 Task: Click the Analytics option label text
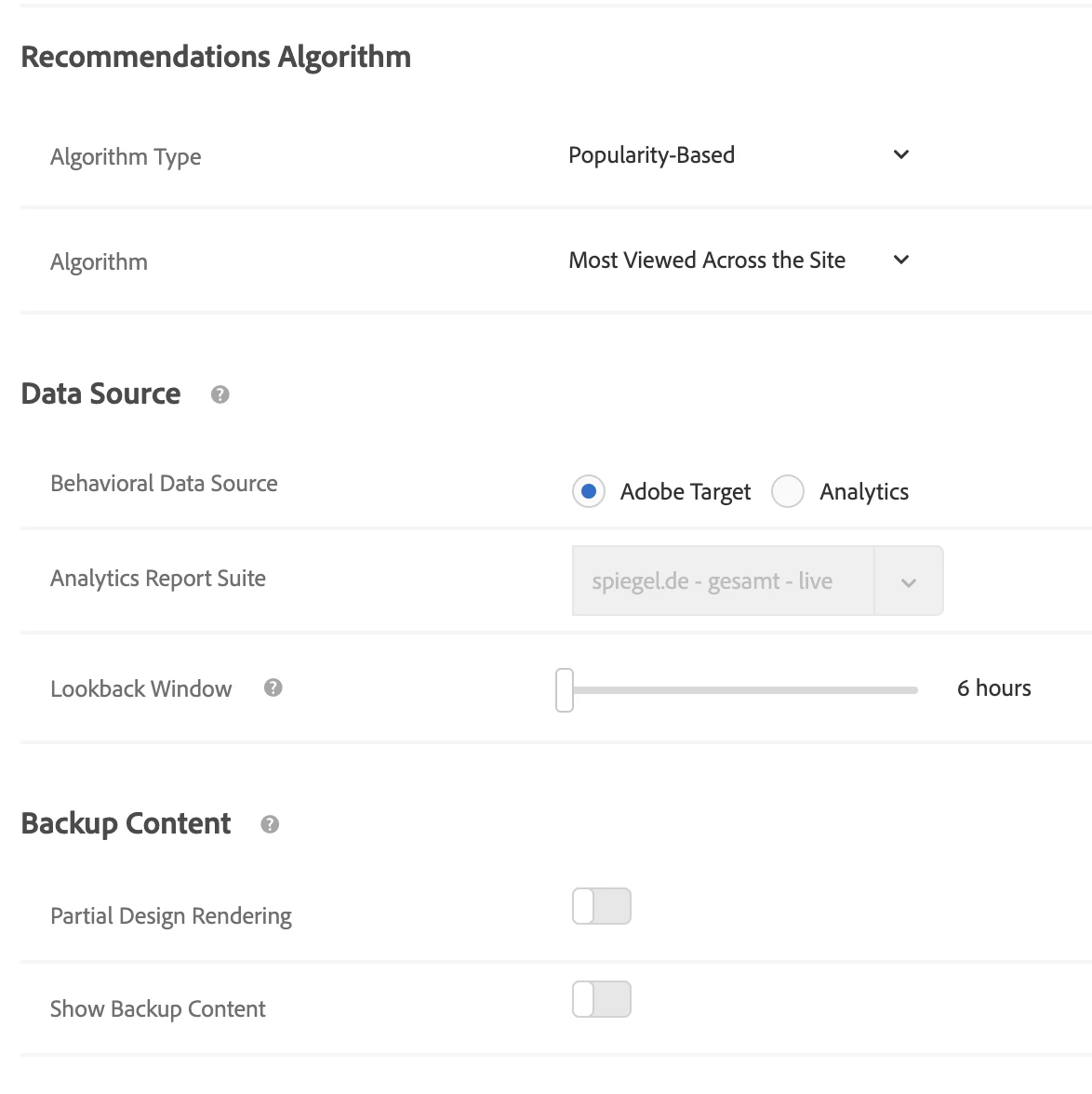click(x=864, y=491)
